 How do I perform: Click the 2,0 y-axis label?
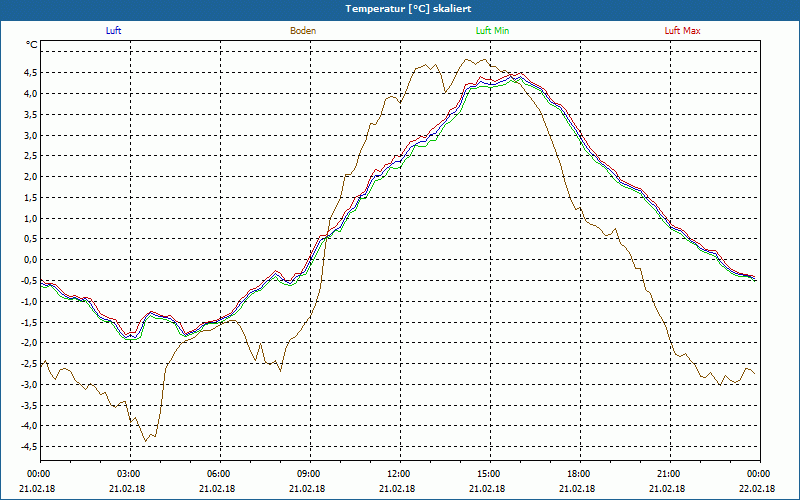tap(30, 177)
